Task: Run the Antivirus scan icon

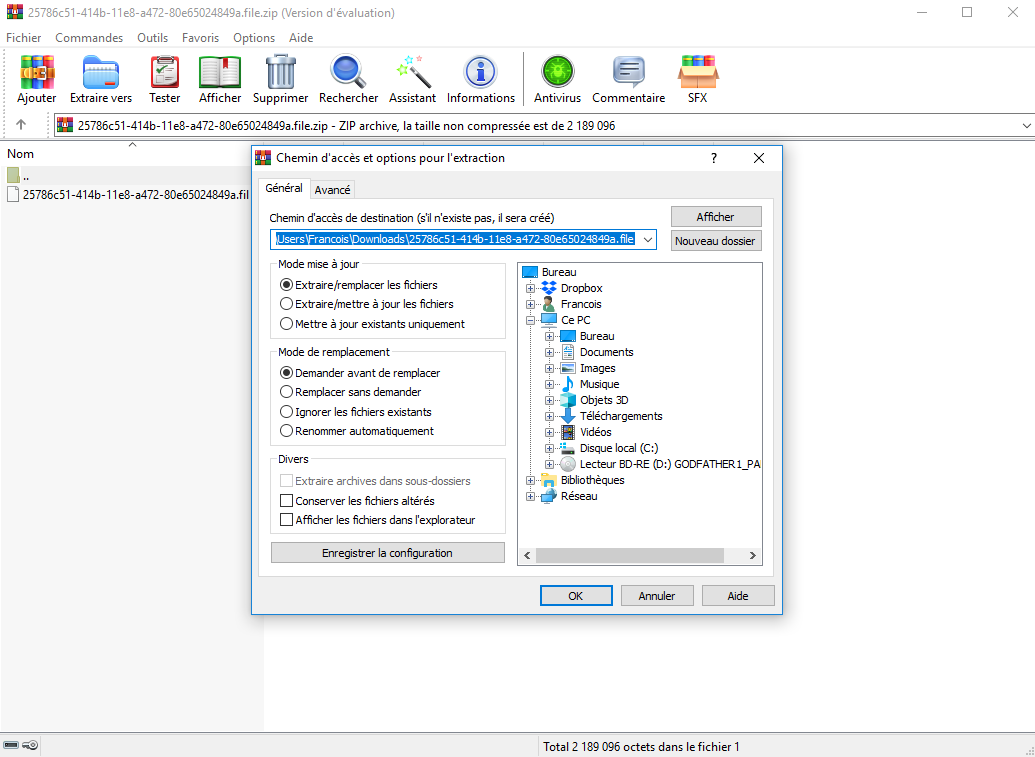Action: (557, 73)
